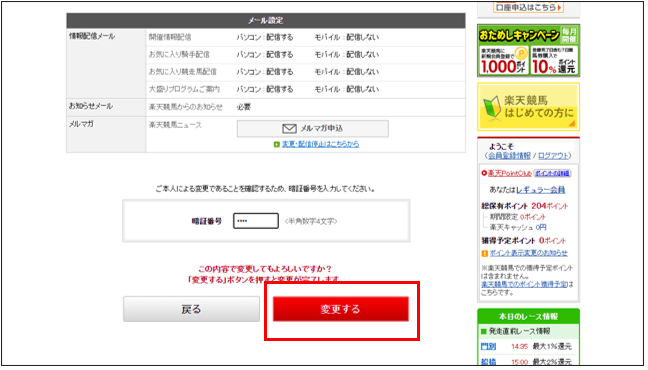Focus the 暗証番号 PIN input field

pyautogui.click(x=256, y=221)
